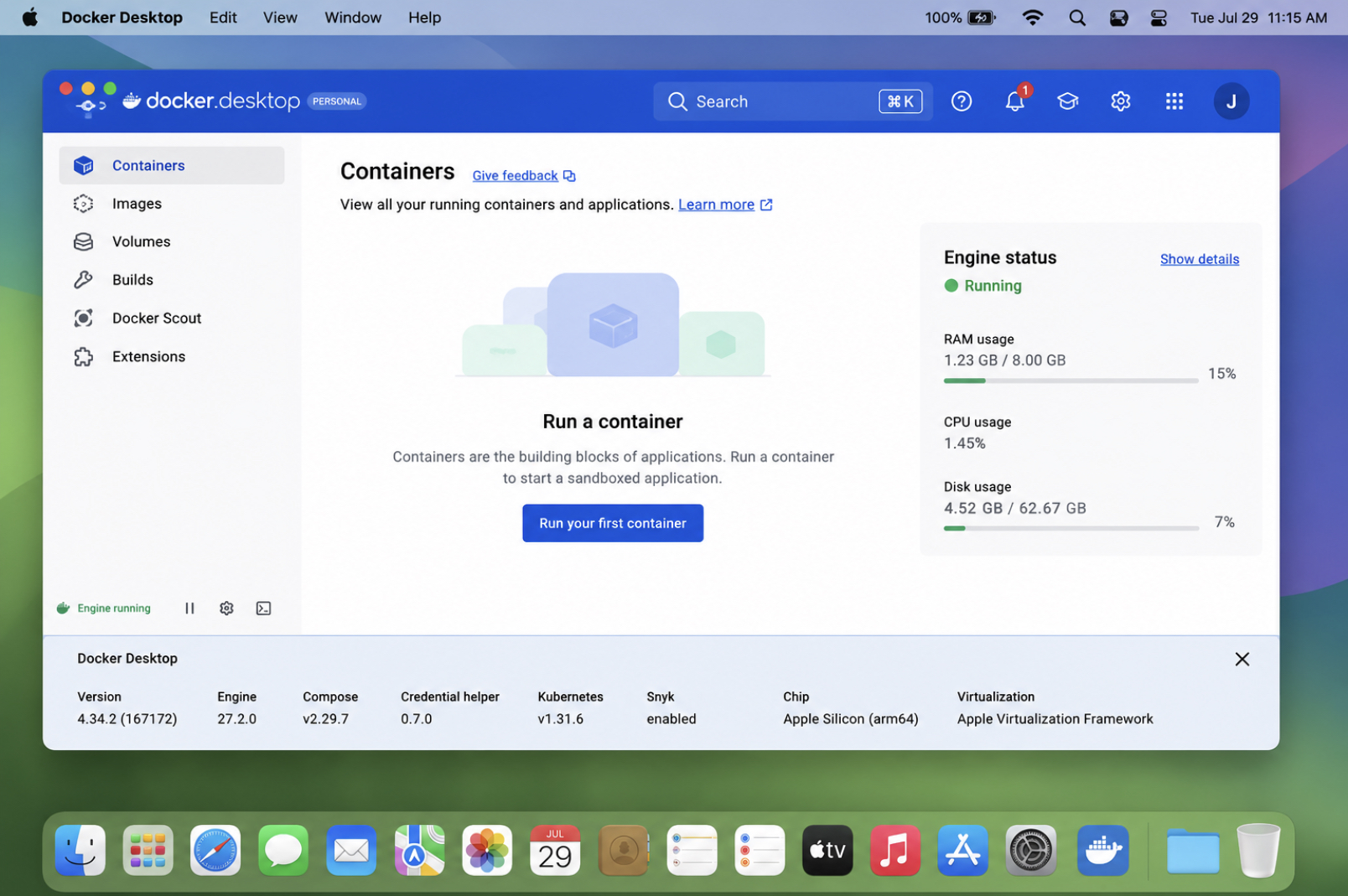Open Settings gear in header
This screenshot has width=1348, height=896.
tap(1121, 101)
